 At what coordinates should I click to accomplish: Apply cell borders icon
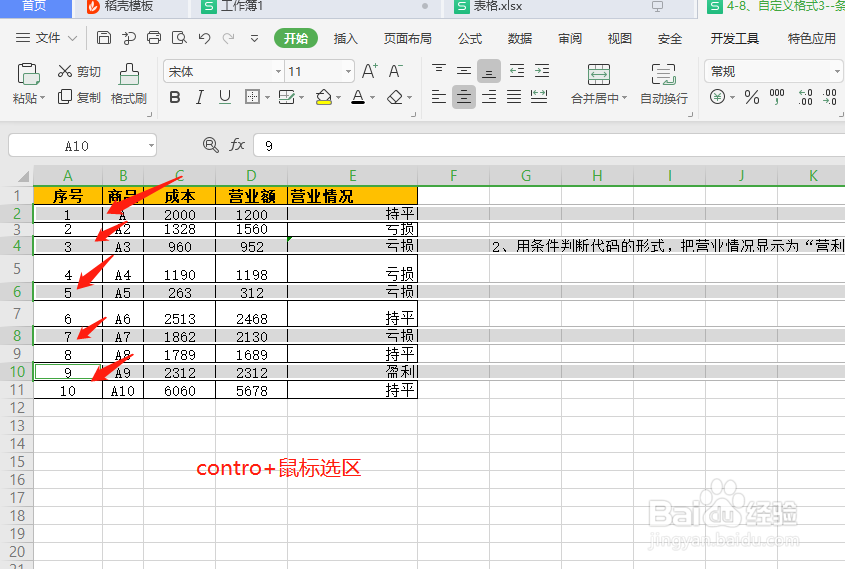tap(252, 98)
